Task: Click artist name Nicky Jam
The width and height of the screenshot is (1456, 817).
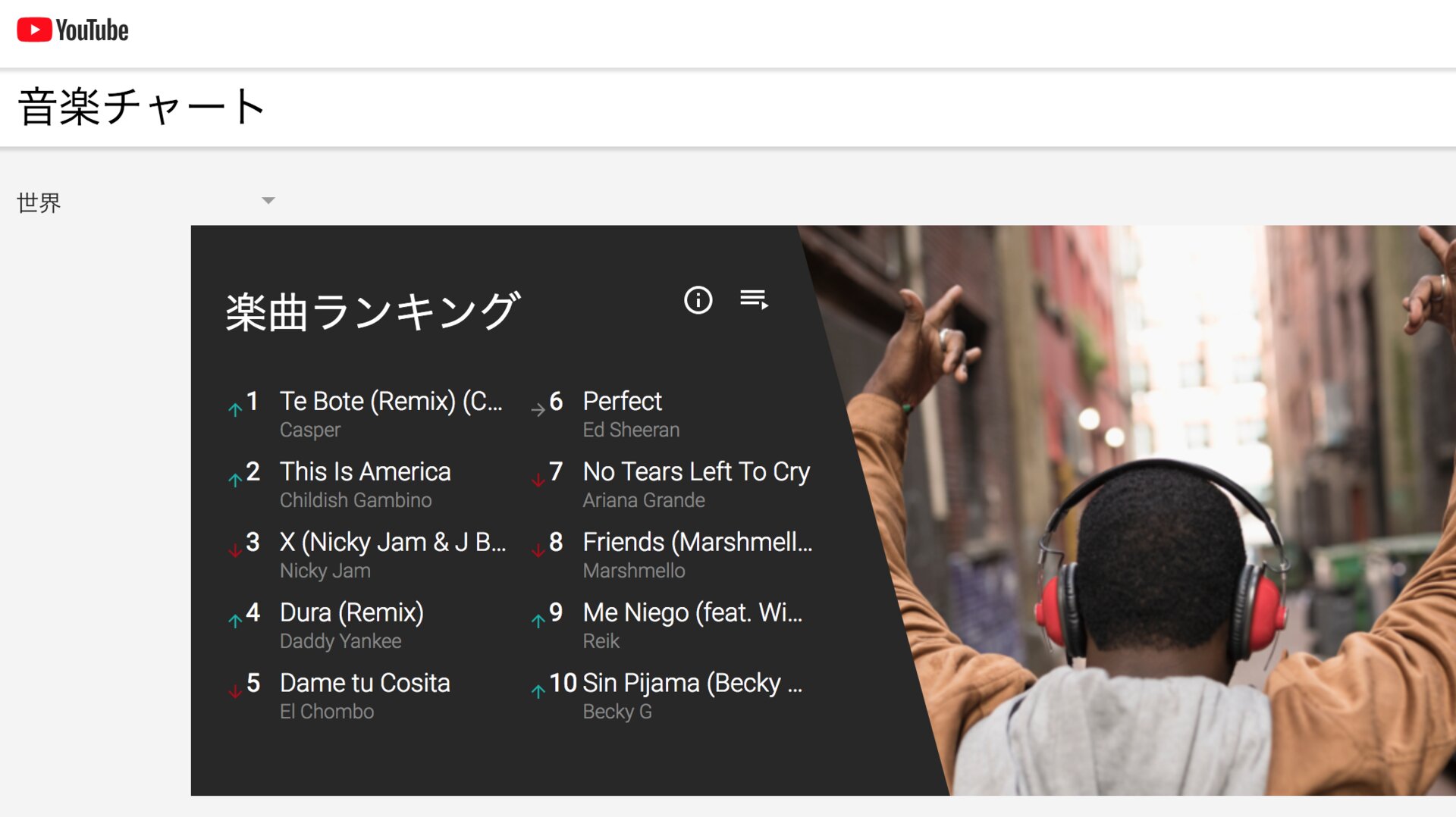Action: point(325,571)
